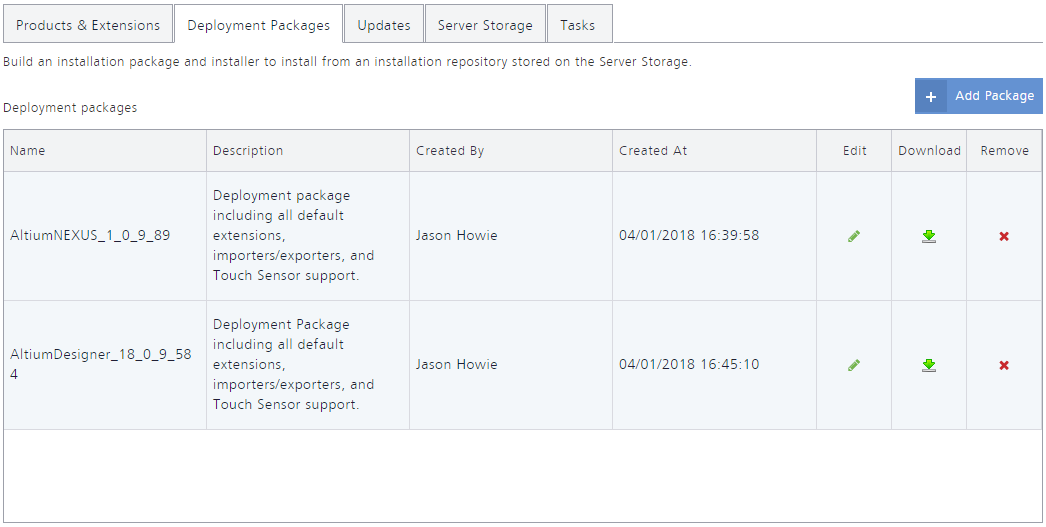Open the Tasks tab

point(578,25)
